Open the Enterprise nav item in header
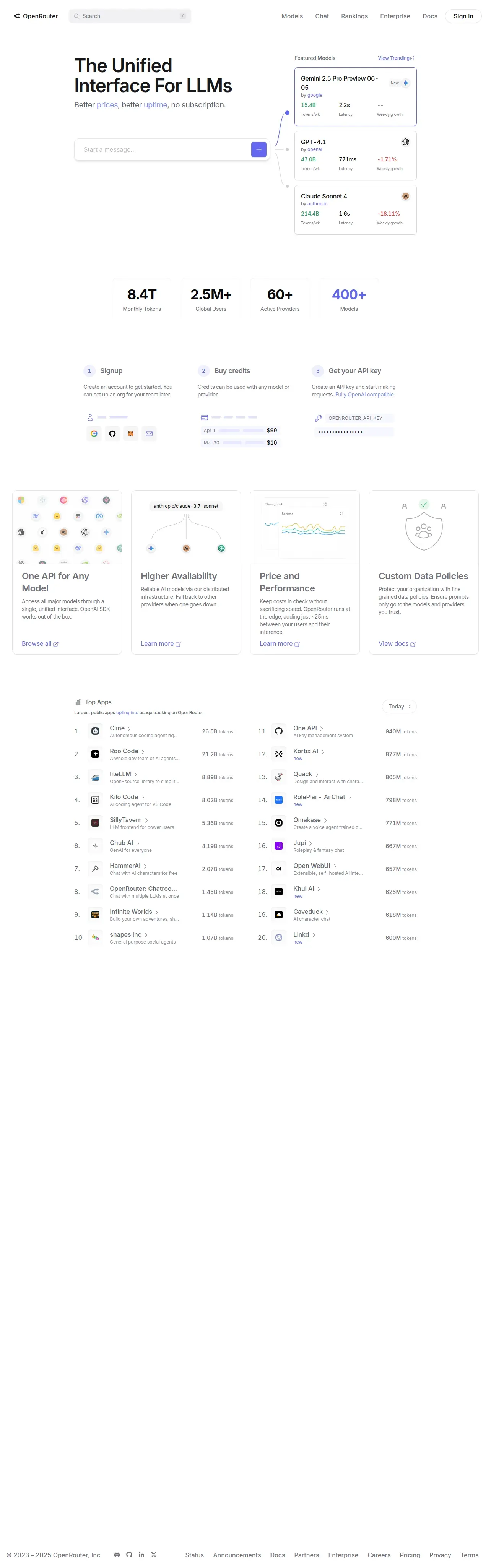 point(395,16)
